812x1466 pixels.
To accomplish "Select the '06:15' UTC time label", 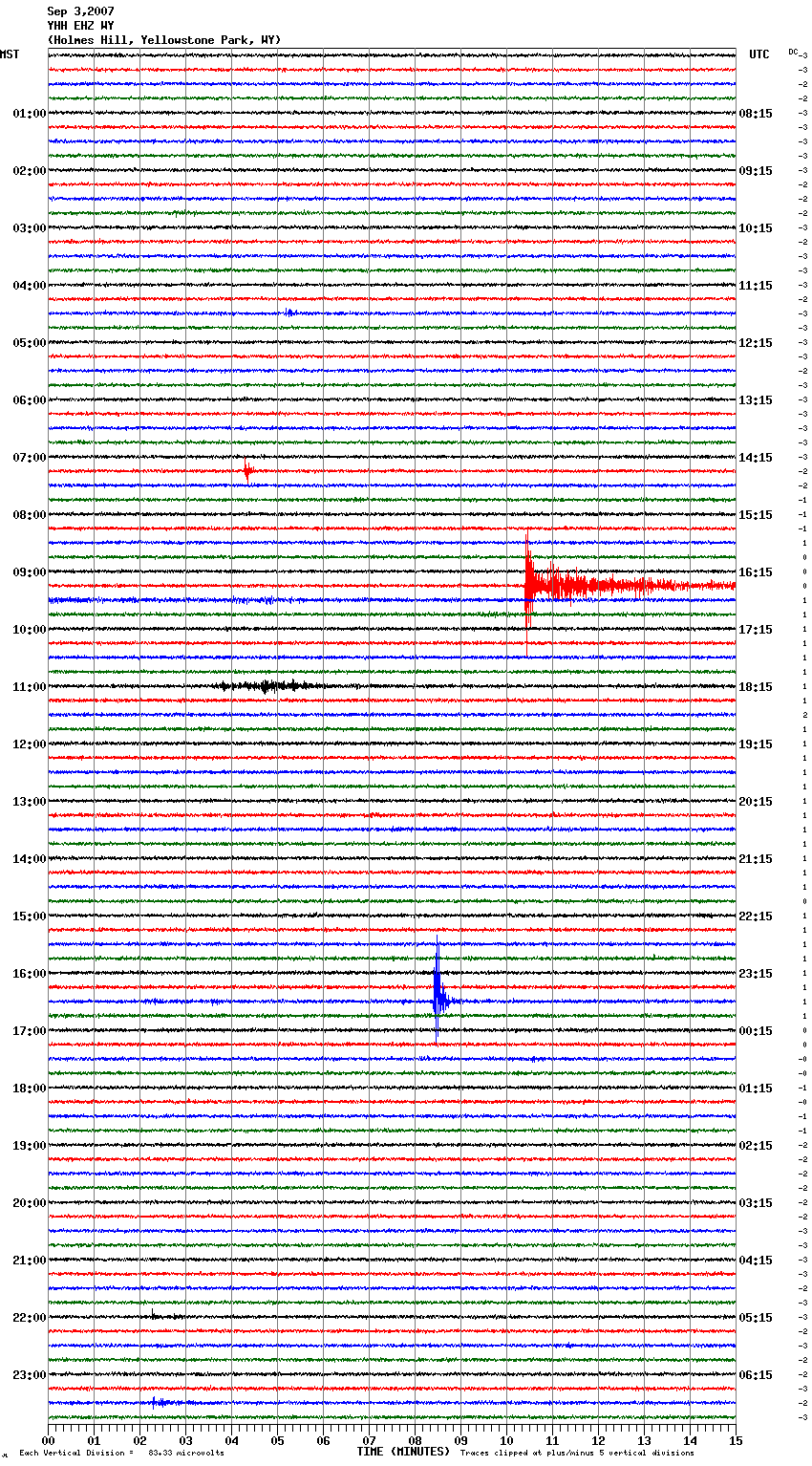I will (756, 1375).
